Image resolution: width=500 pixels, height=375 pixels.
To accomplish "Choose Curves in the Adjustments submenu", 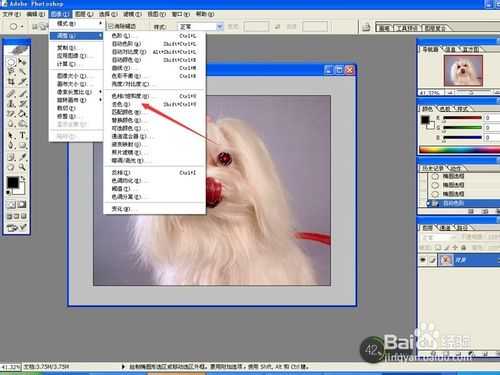I will pyautogui.click(x=155, y=68).
